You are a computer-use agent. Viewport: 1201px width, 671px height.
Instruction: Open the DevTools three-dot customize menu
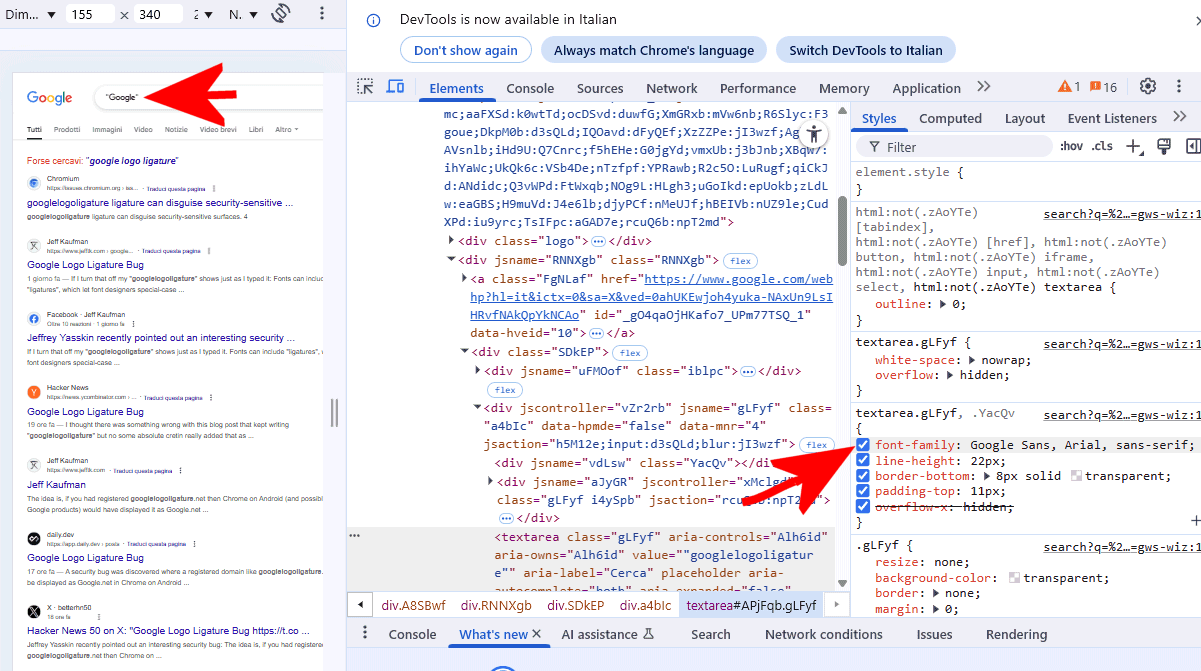(1178, 87)
